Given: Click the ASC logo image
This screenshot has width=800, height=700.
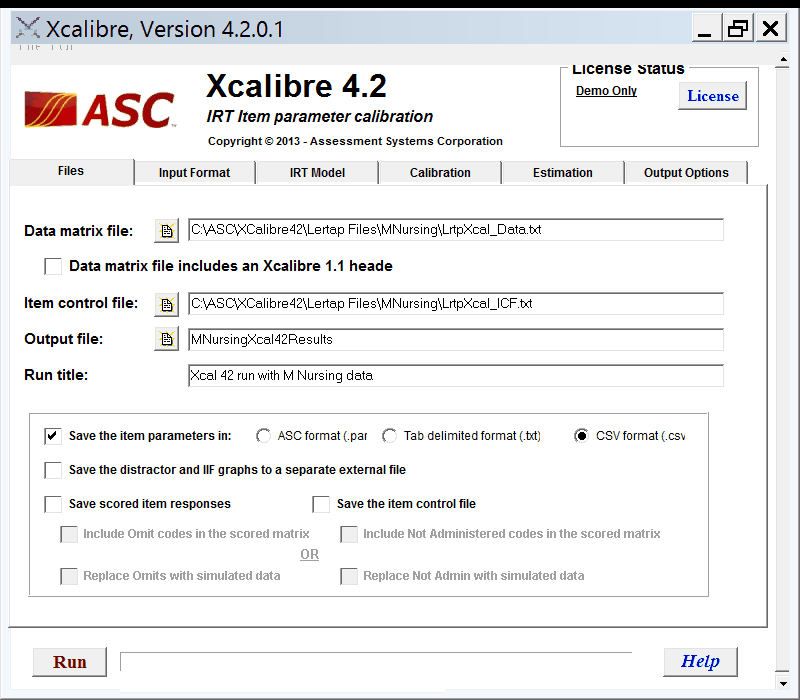Looking at the screenshot, I should 100,110.
